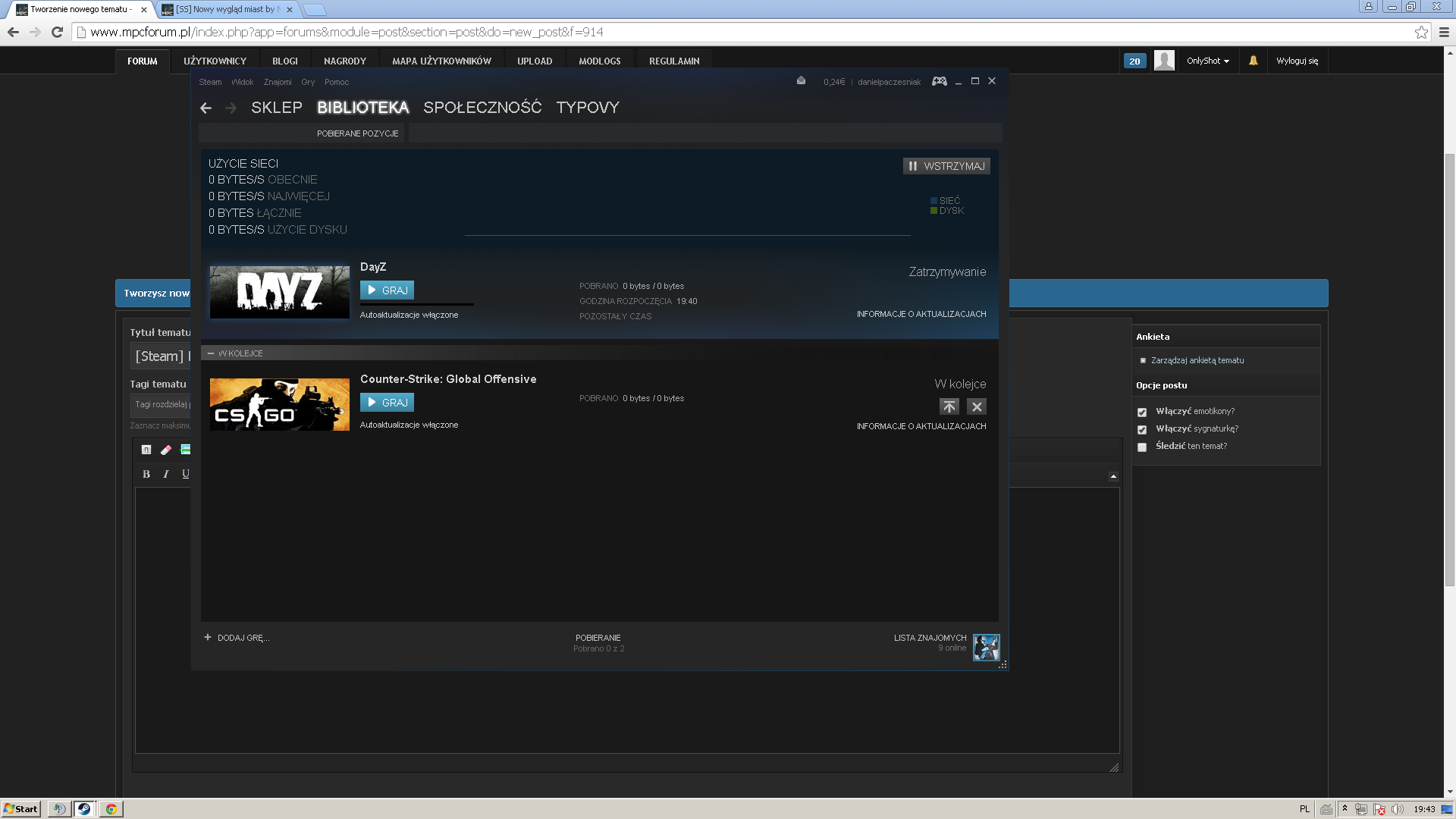This screenshot has width=1456, height=819.
Task: Close the first Chrome tab
Action: point(144,10)
